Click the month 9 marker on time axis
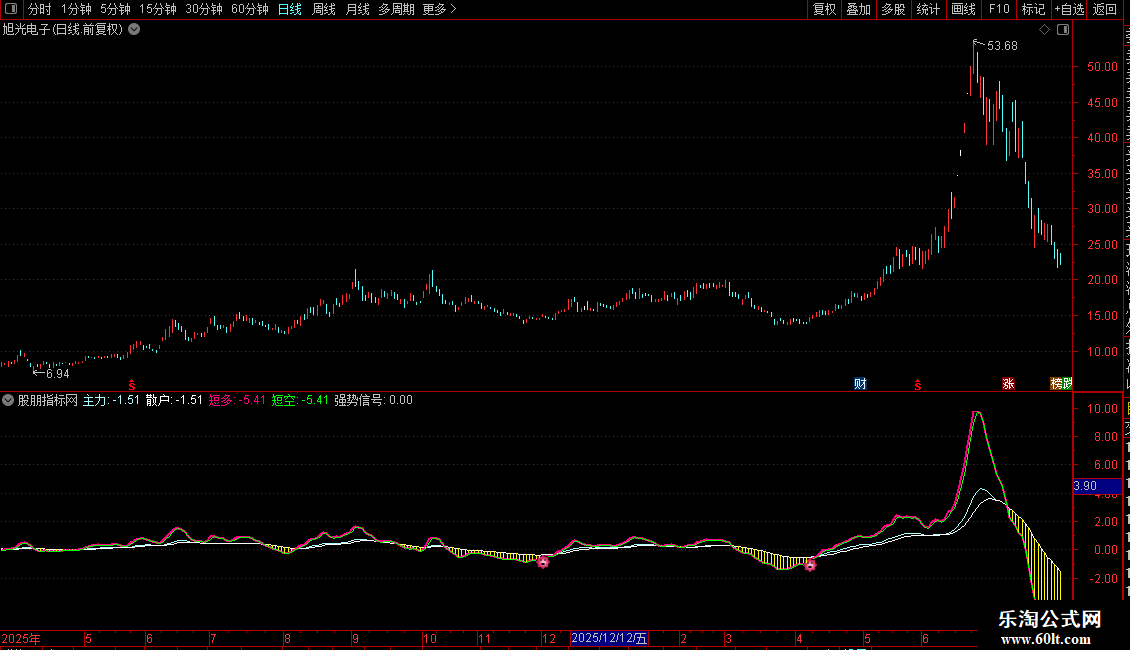 [x=355, y=638]
